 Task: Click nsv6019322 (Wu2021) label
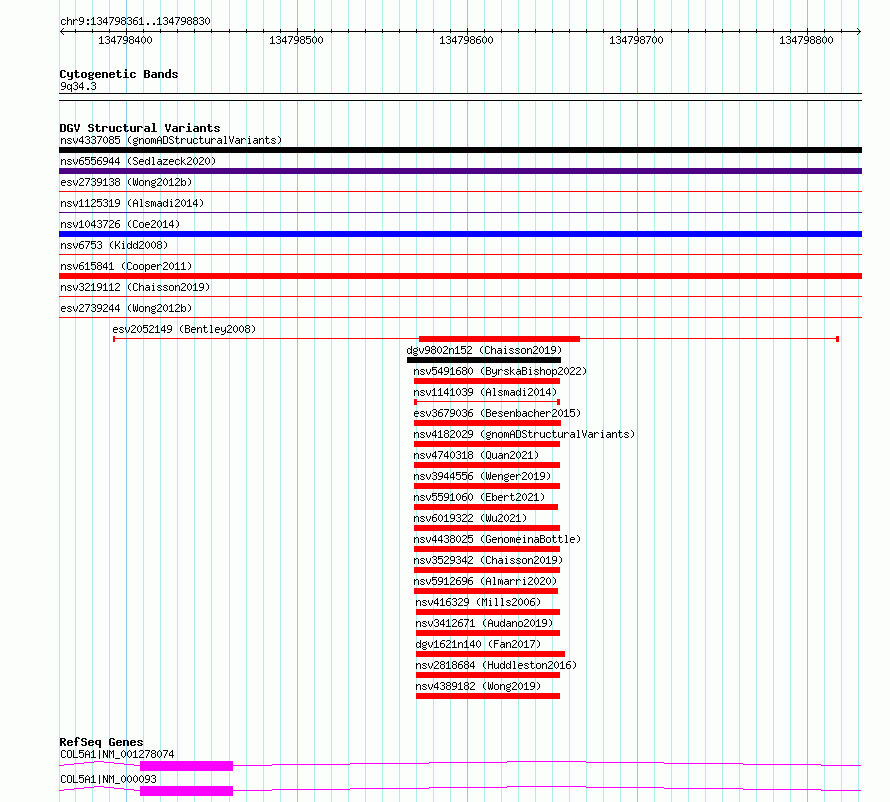pyautogui.click(x=470, y=518)
